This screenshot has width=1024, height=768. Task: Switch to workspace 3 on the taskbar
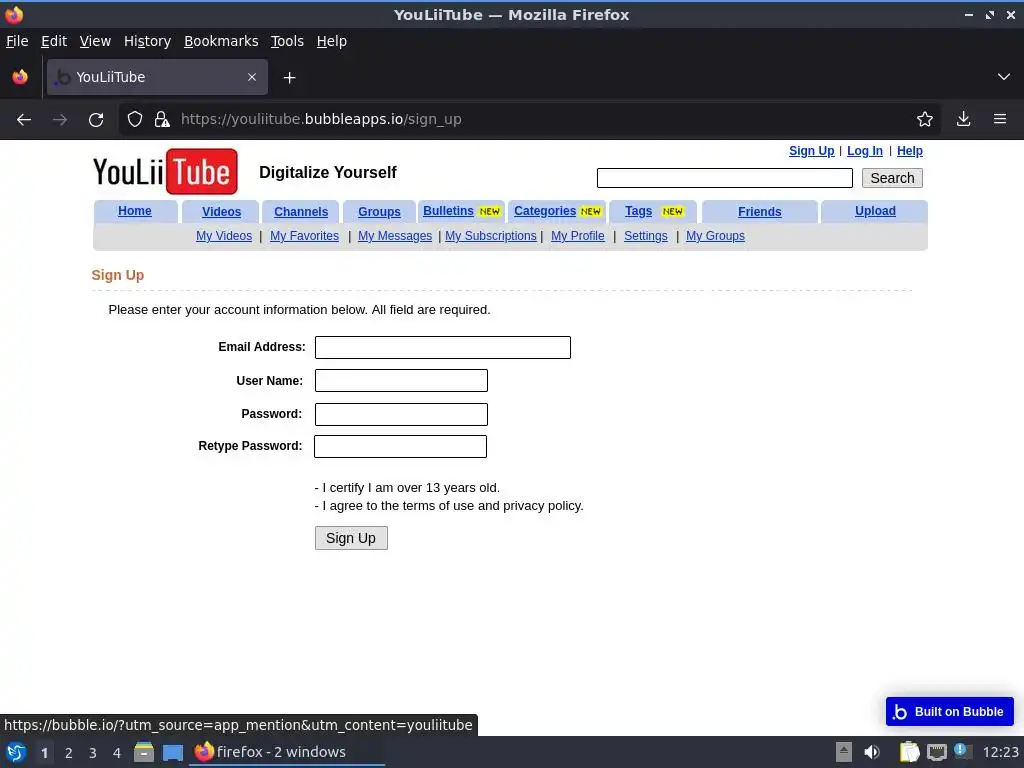pyautogui.click(x=93, y=753)
